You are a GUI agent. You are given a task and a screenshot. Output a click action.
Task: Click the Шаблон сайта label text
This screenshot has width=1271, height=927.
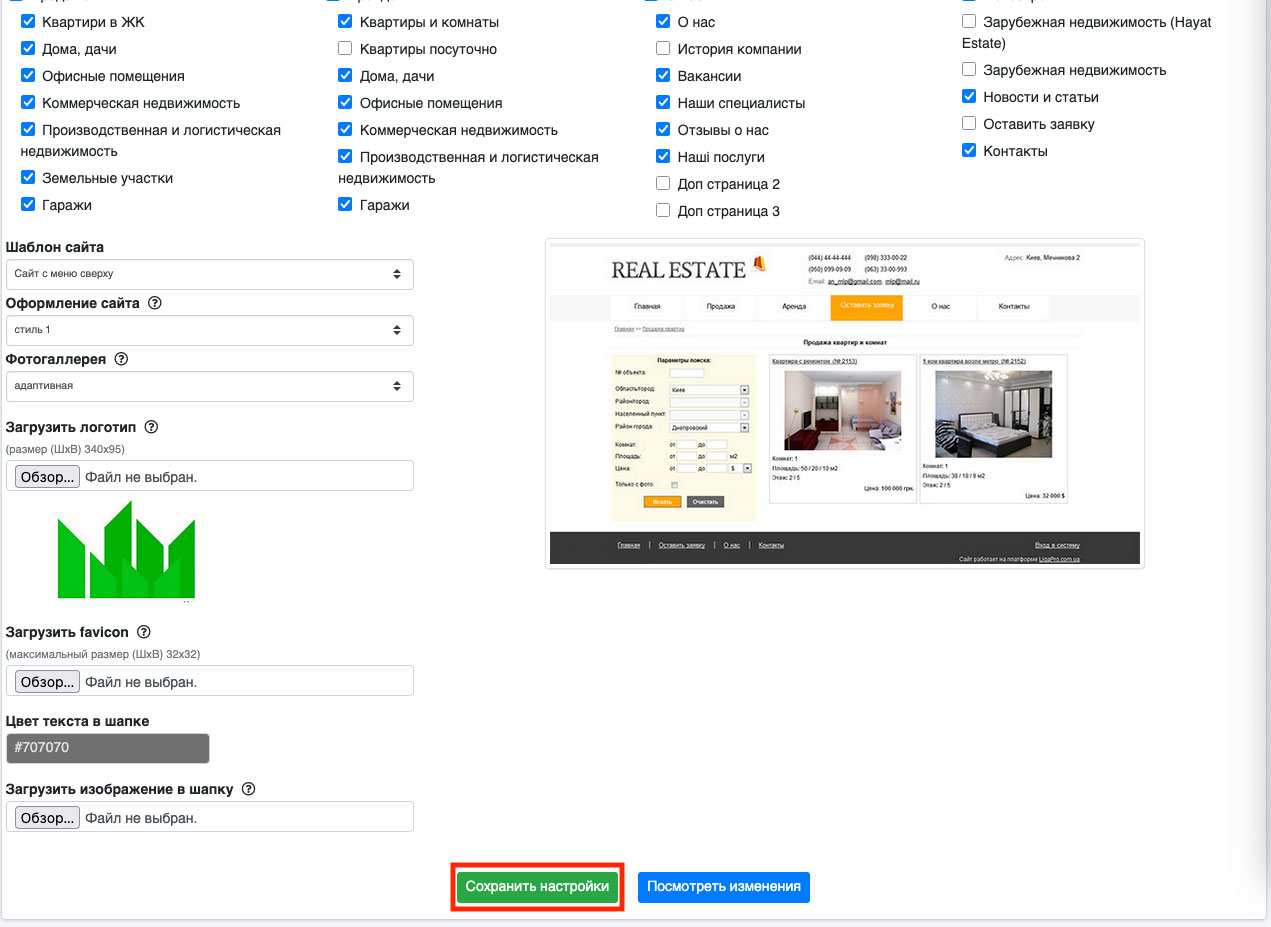point(55,247)
